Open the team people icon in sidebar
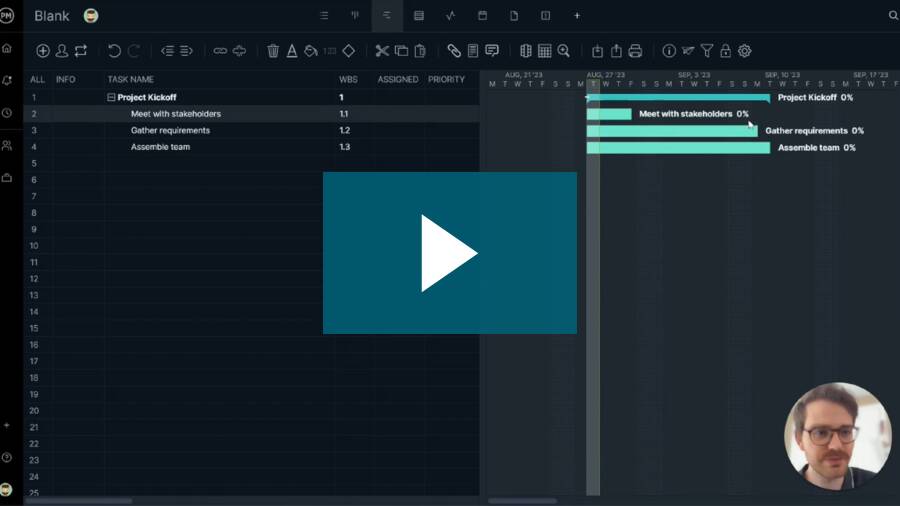The image size is (900, 506). coord(7,146)
